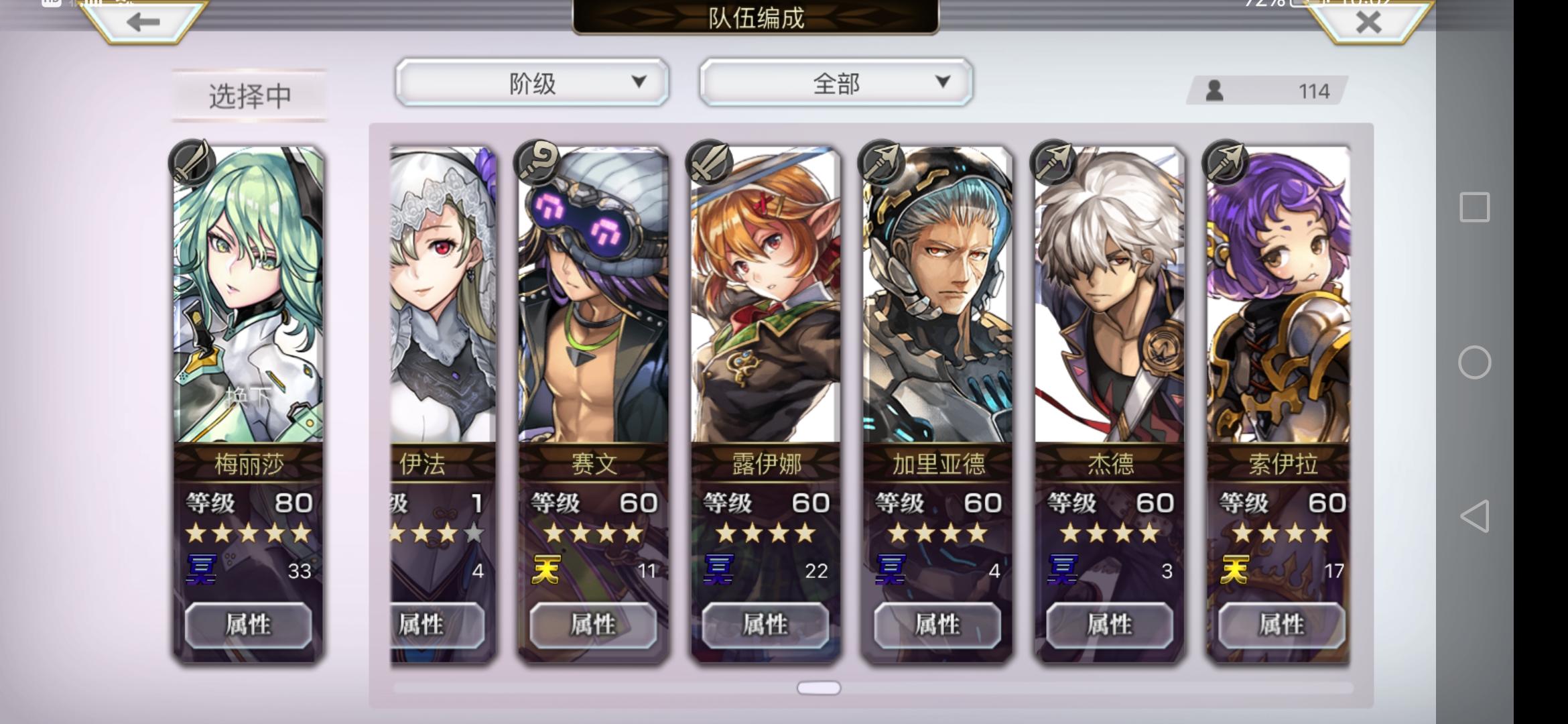Viewport: 1568px width, 724px height.
Task: Open 属性 for 梅丽莎
Action: click(x=248, y=625)
